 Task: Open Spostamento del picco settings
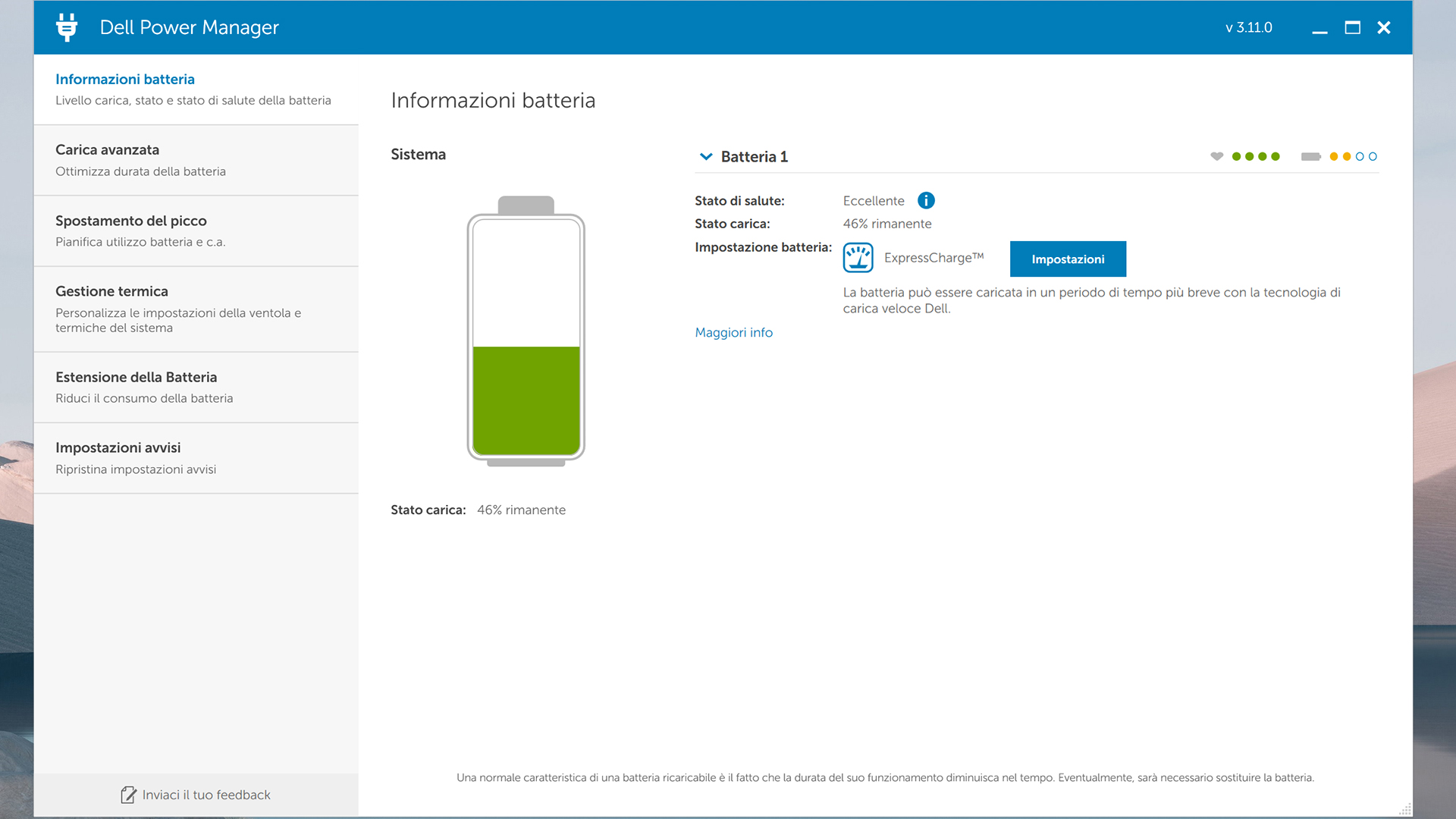130,221
